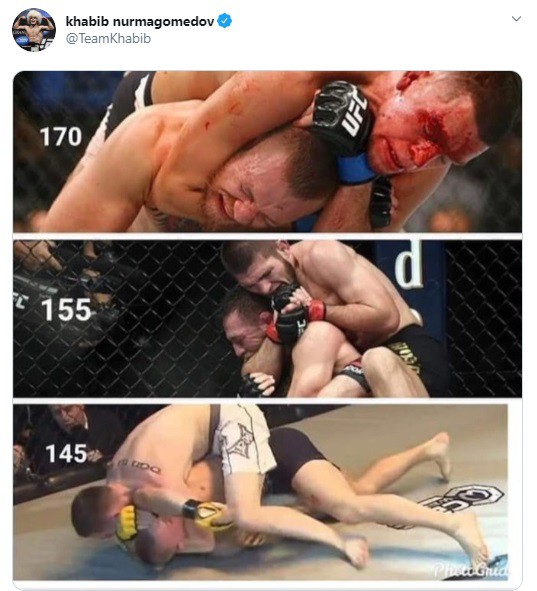The width and height of the screenshot is (537, 591).
Task: Click the white letter d on the blue banner
Action: coord(409,264)
